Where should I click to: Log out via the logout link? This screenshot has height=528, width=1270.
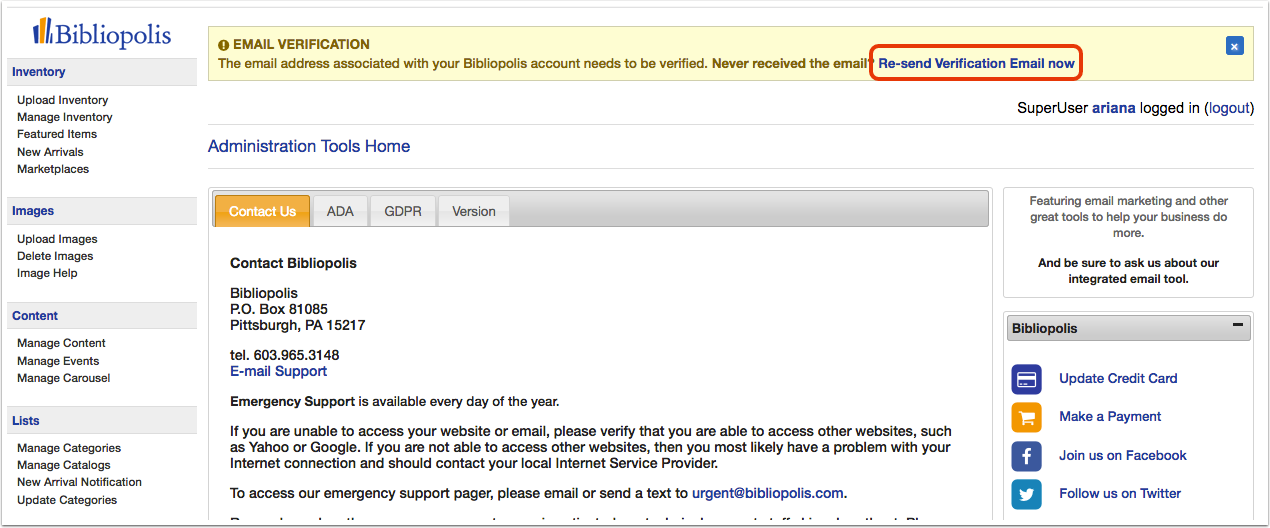pos(1229,108)
